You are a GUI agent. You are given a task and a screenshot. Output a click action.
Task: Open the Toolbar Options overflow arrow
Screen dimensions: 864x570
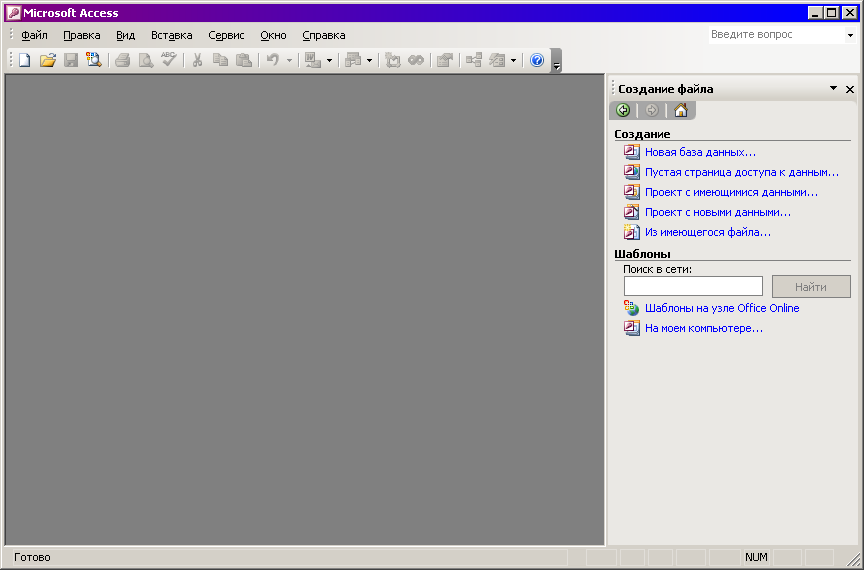(x=556, y=61)
